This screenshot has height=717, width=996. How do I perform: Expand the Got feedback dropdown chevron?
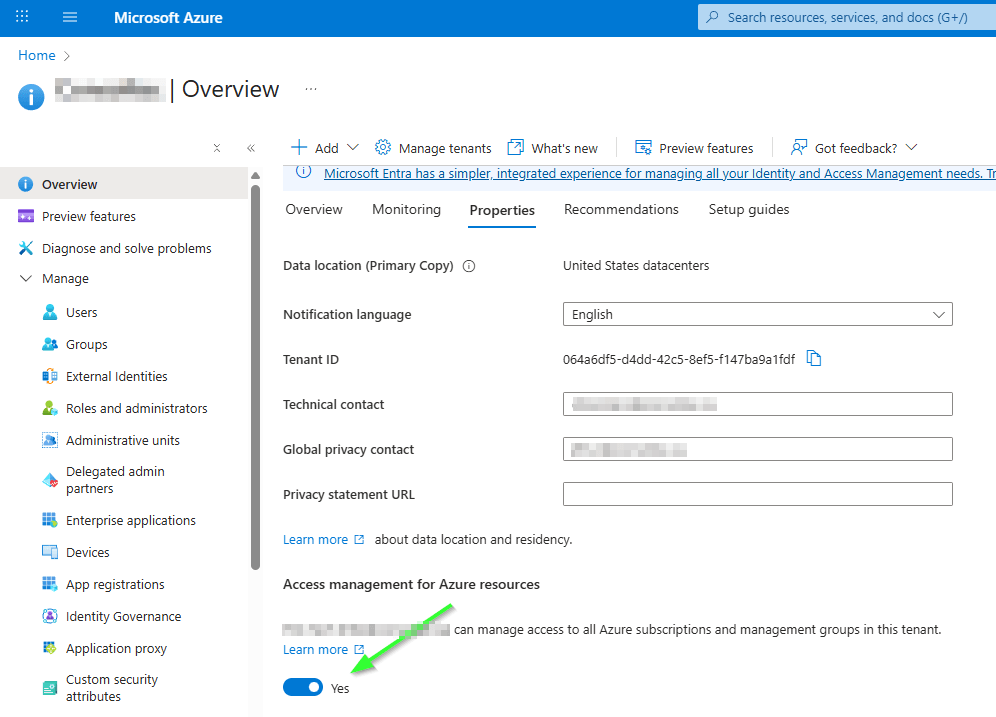912,147
